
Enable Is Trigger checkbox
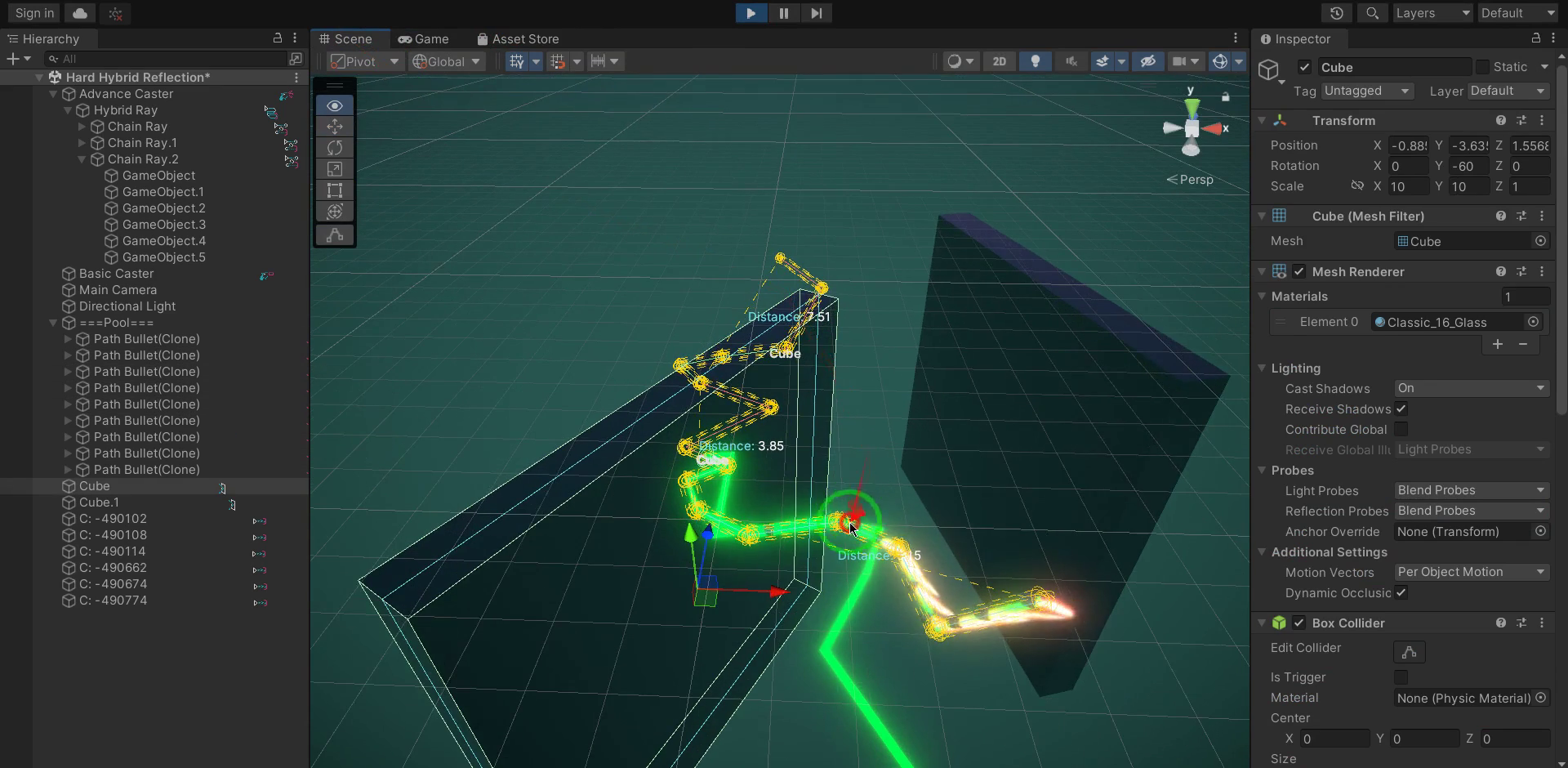coord(1401,676)
